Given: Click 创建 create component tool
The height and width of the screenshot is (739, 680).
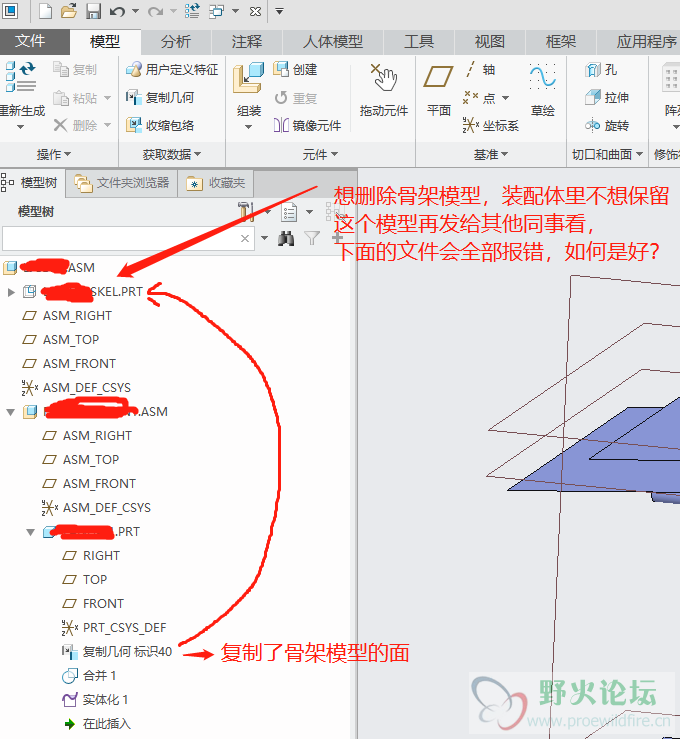Looking at the screenshot, I should pyautogui.click(x=295, y=70).
